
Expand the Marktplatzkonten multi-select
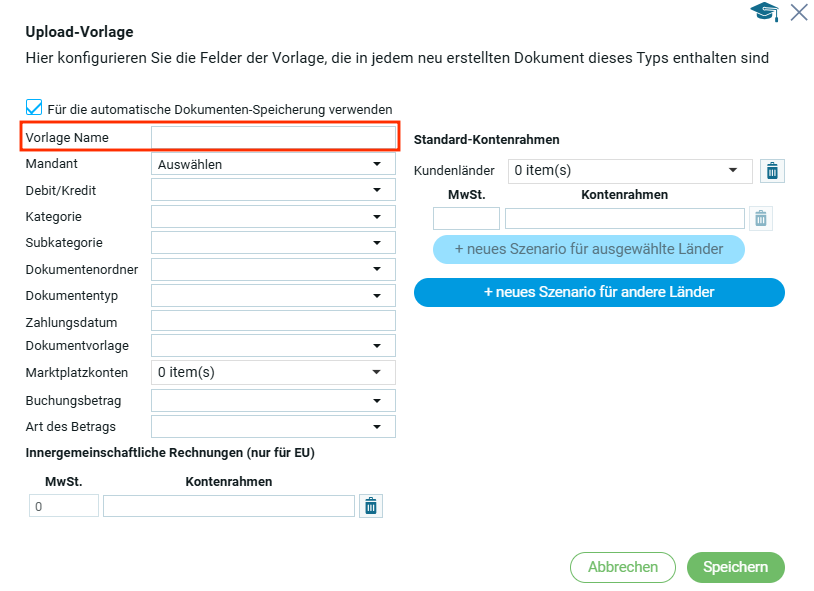point(273,372)
